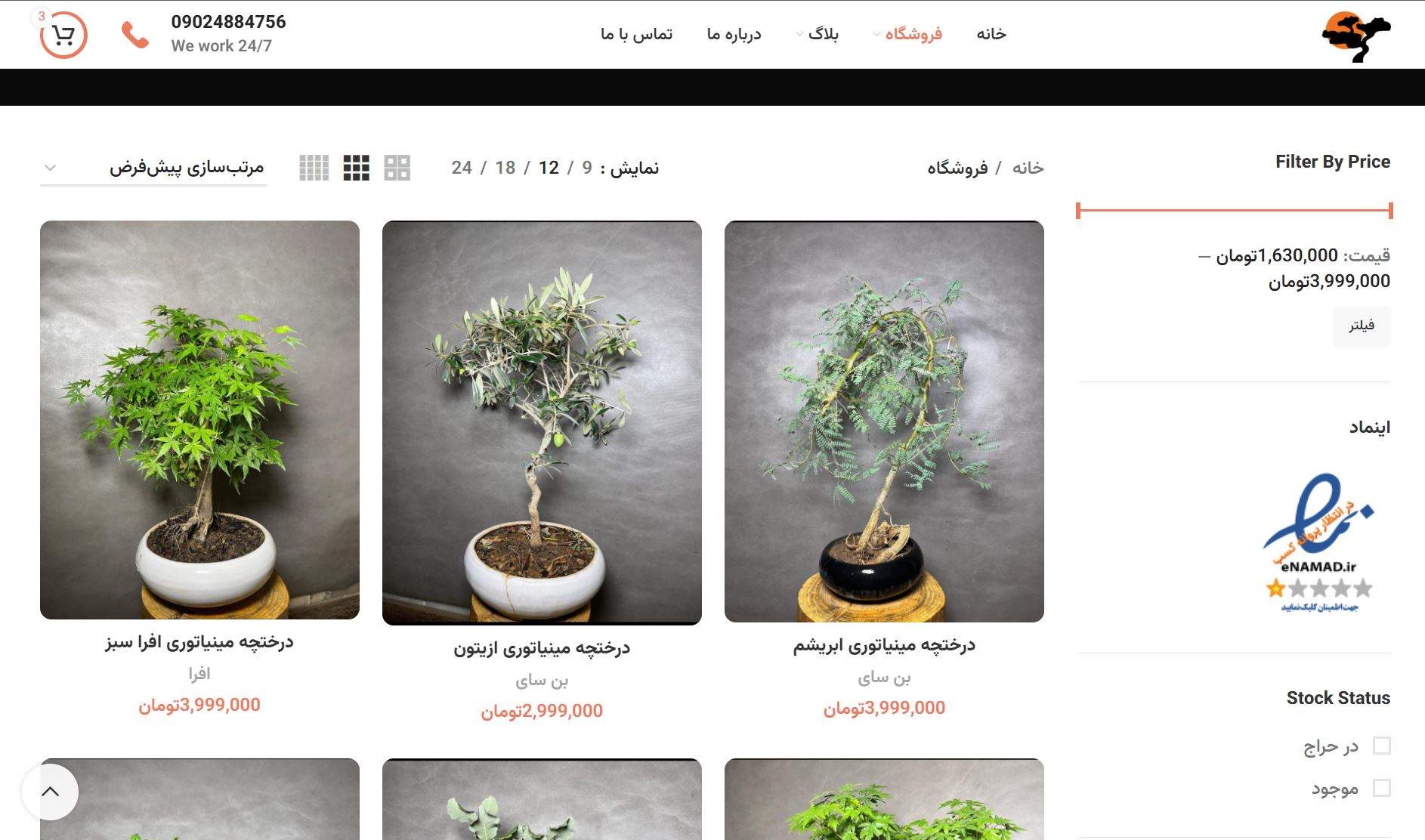Screen dimensions: 1425x840
Task: Open the olive bonsai product thumbnail
Action: coord(542,423)
